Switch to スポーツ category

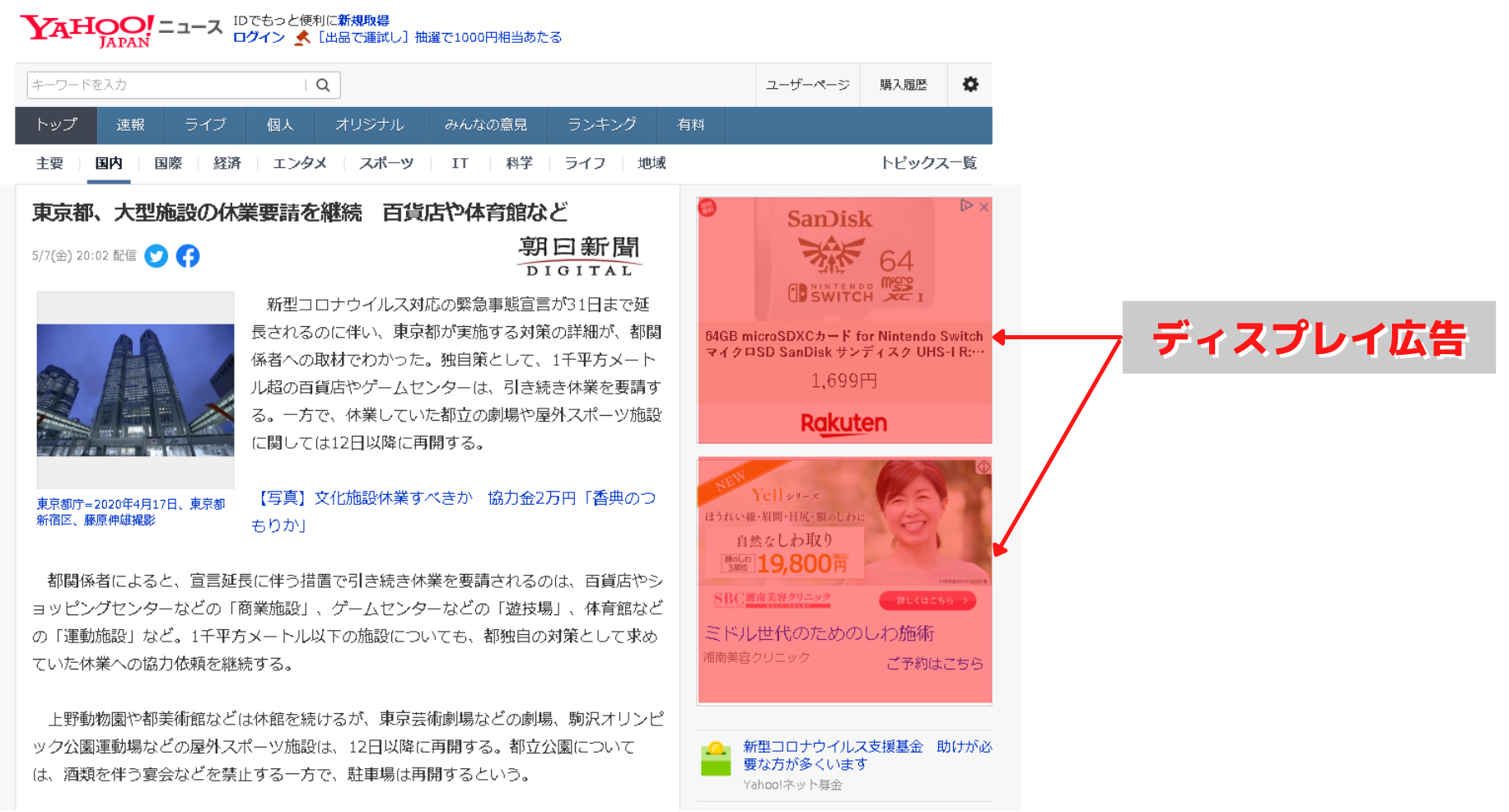(386, 163)
